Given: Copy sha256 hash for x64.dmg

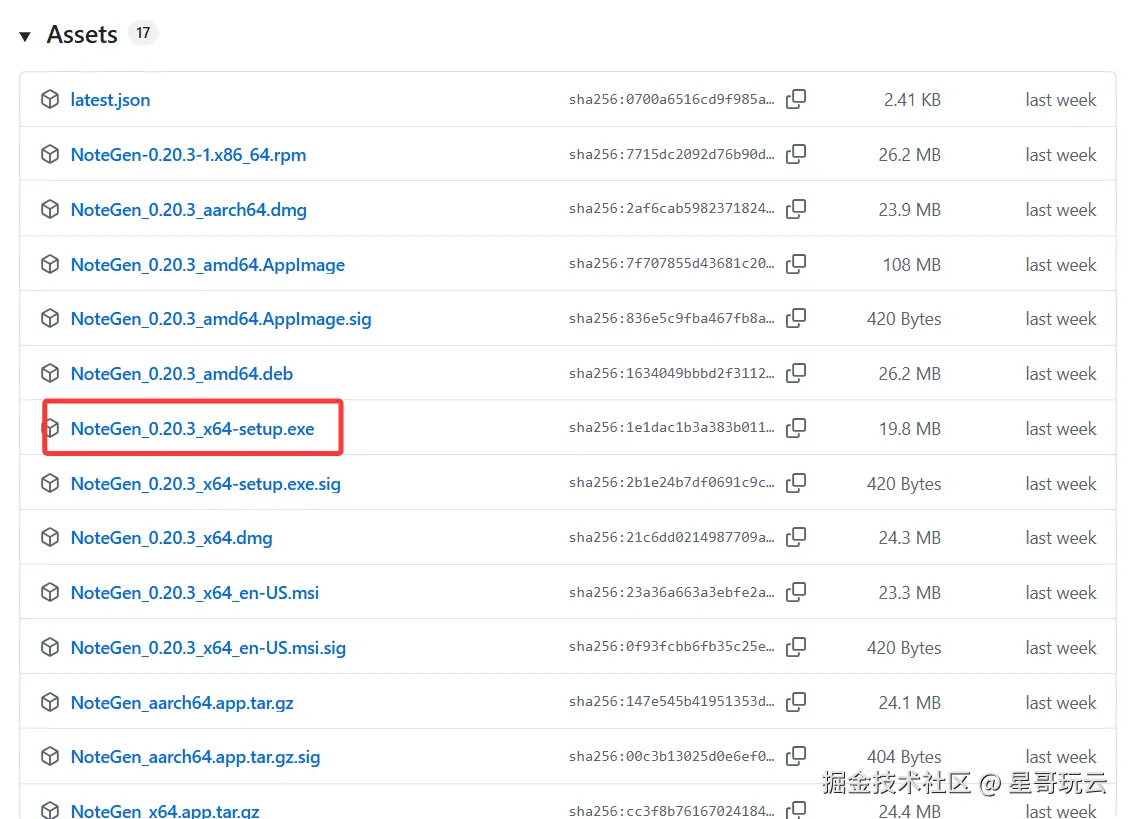Looking at the screenshot, I should [x=796, y=537].
